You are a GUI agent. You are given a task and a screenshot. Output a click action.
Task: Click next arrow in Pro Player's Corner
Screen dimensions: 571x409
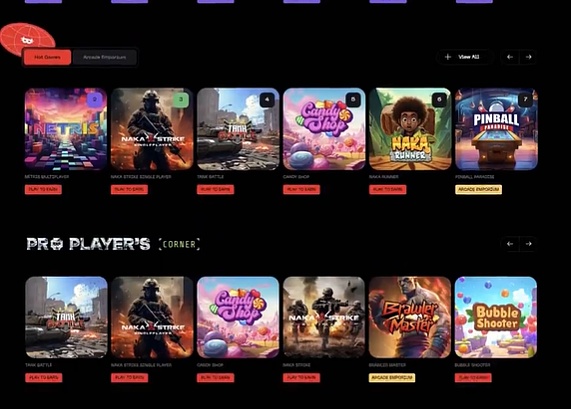click(528, 244)
